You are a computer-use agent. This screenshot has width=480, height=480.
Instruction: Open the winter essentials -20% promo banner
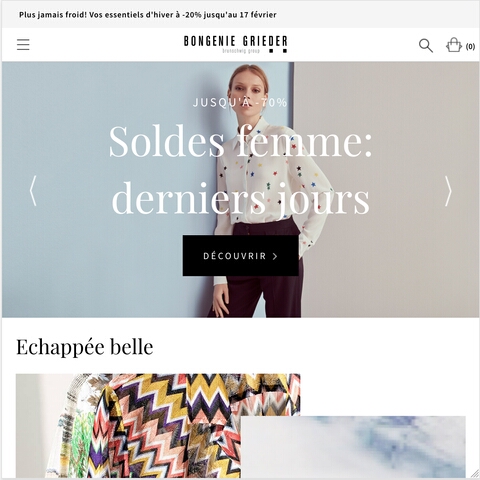(147, 15)
